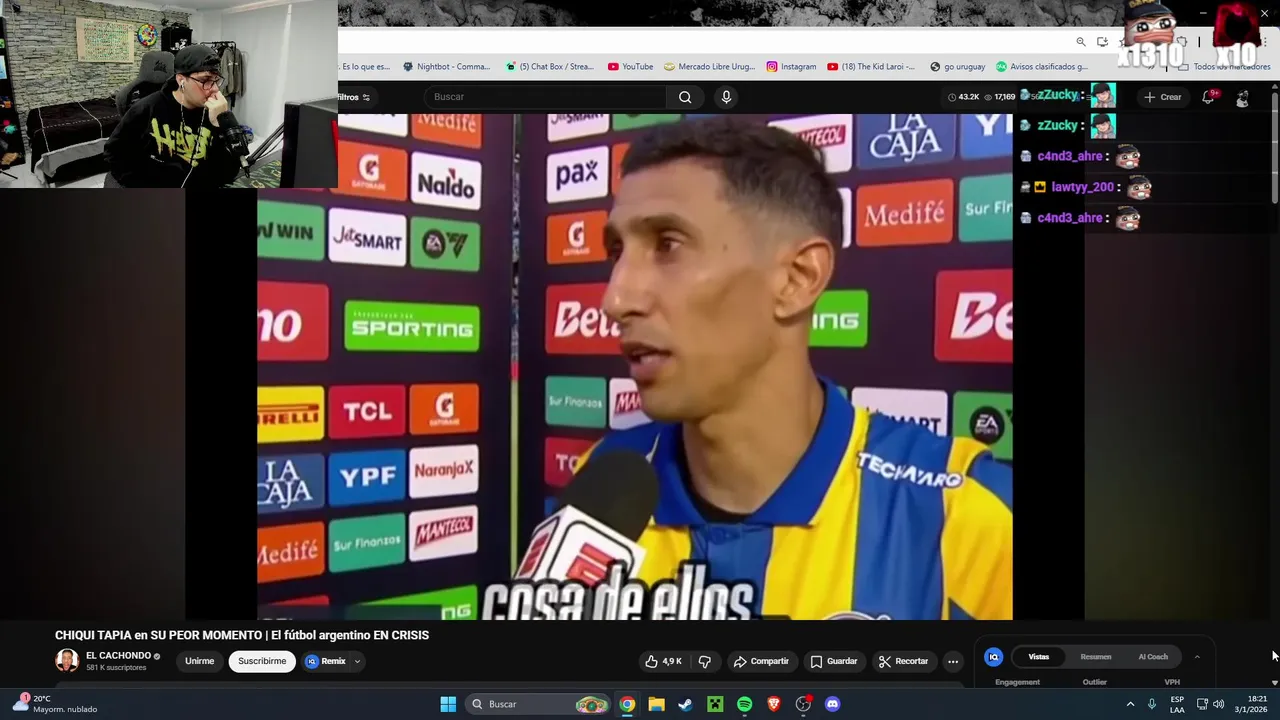Open Nightbot Commands bookmark
Screen dimensions: 1280x720
click(x=446, y=67)
